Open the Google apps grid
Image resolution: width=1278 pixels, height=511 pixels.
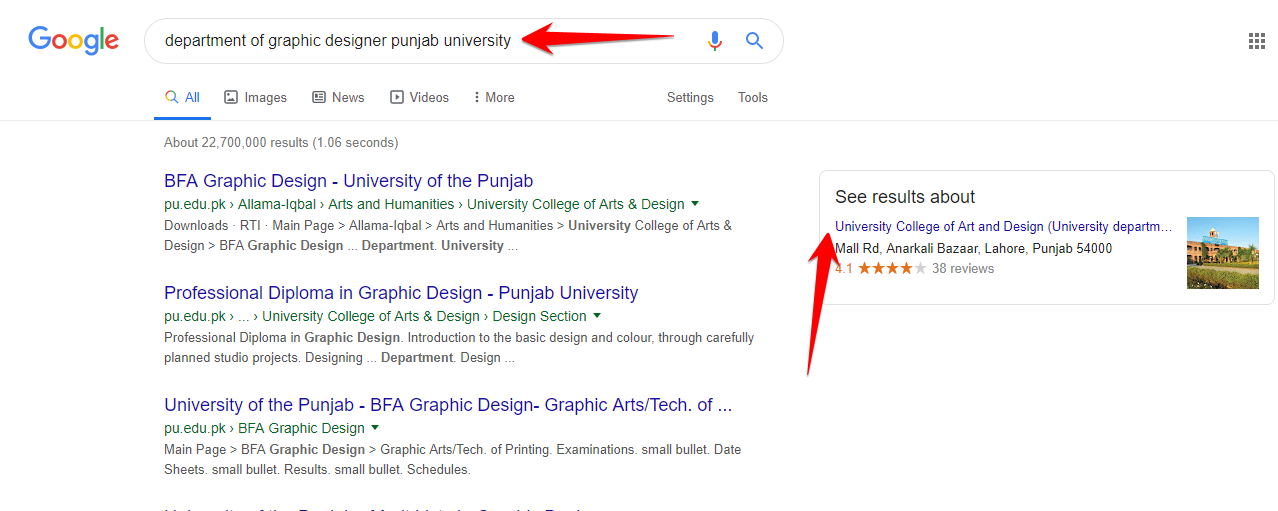point(1256,41)
